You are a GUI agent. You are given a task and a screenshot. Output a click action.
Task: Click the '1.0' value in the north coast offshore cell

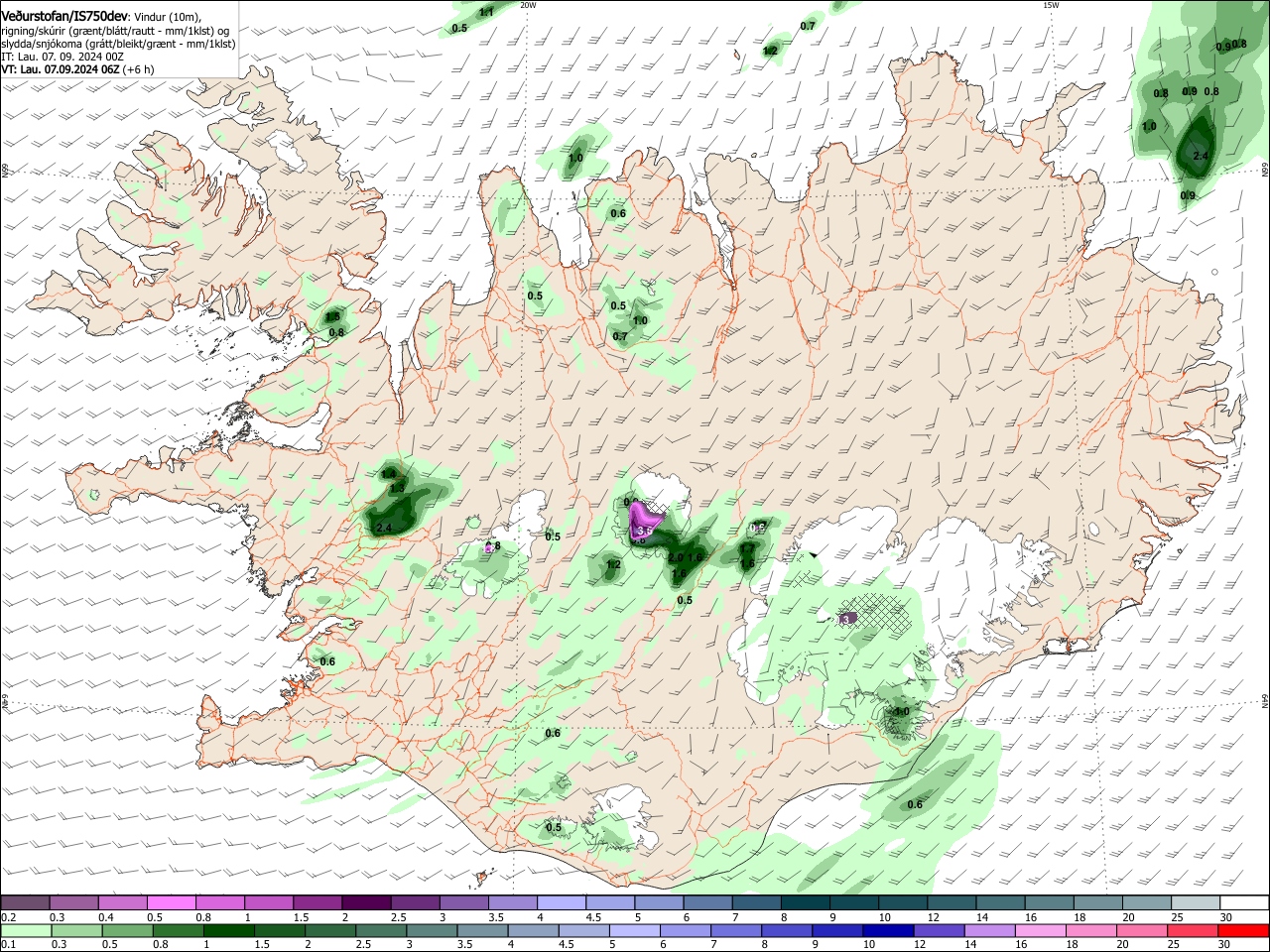tap(575, 158)
